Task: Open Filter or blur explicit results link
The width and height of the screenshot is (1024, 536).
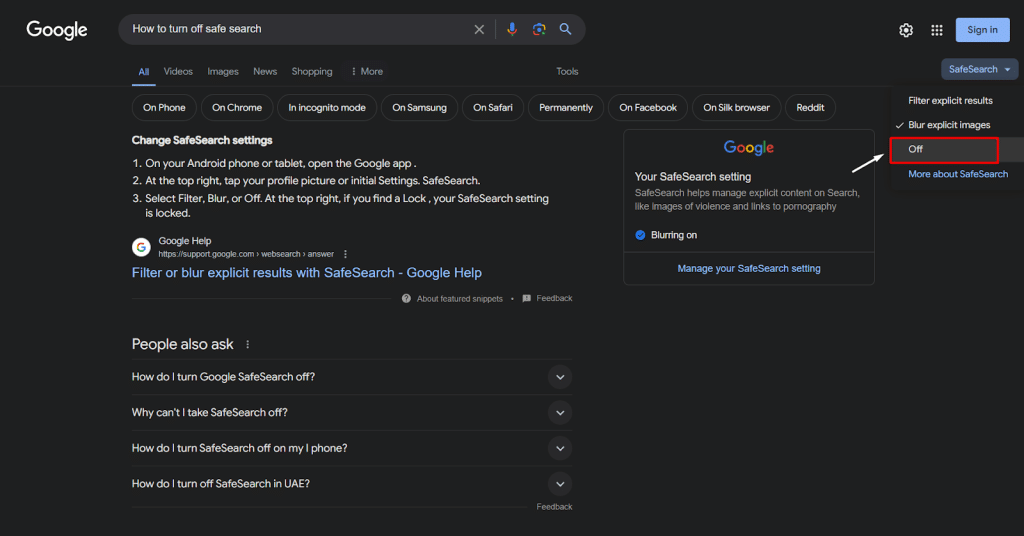Action: pyautogui.click(x=307, y=273)
